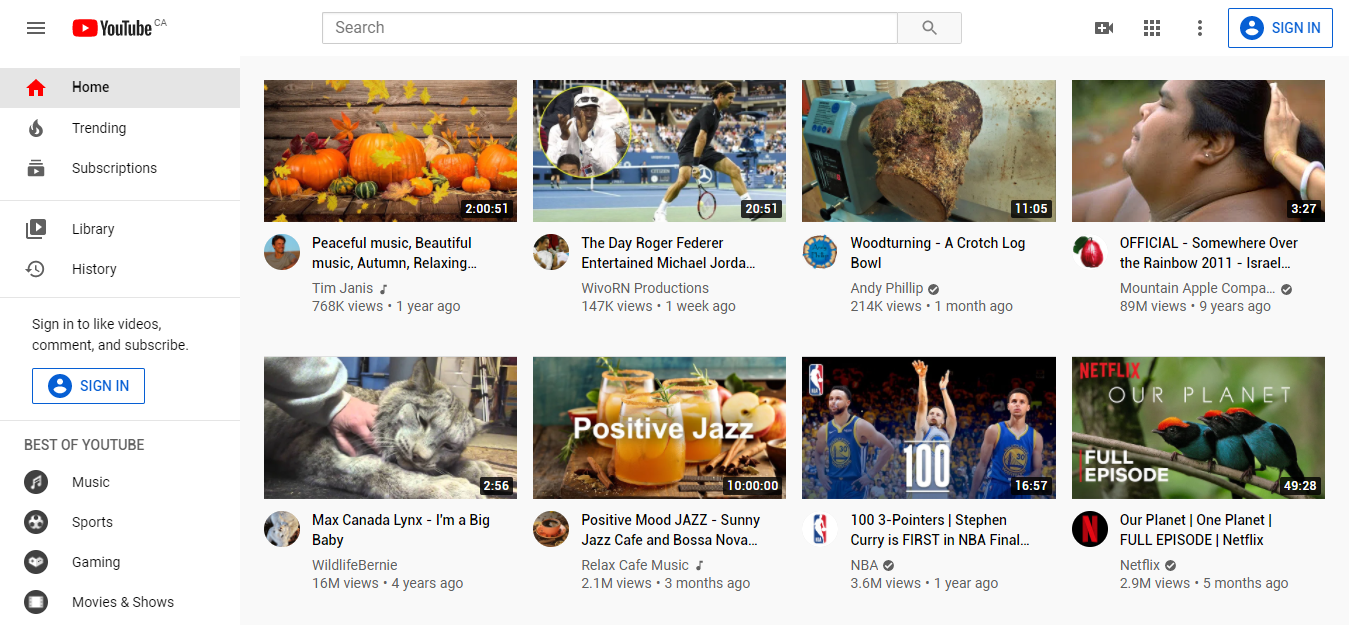The height and width of the screenshot is (625, 1349).
Task: Play the Federer tennis video thumbnail
Action: tap(659, 151)
